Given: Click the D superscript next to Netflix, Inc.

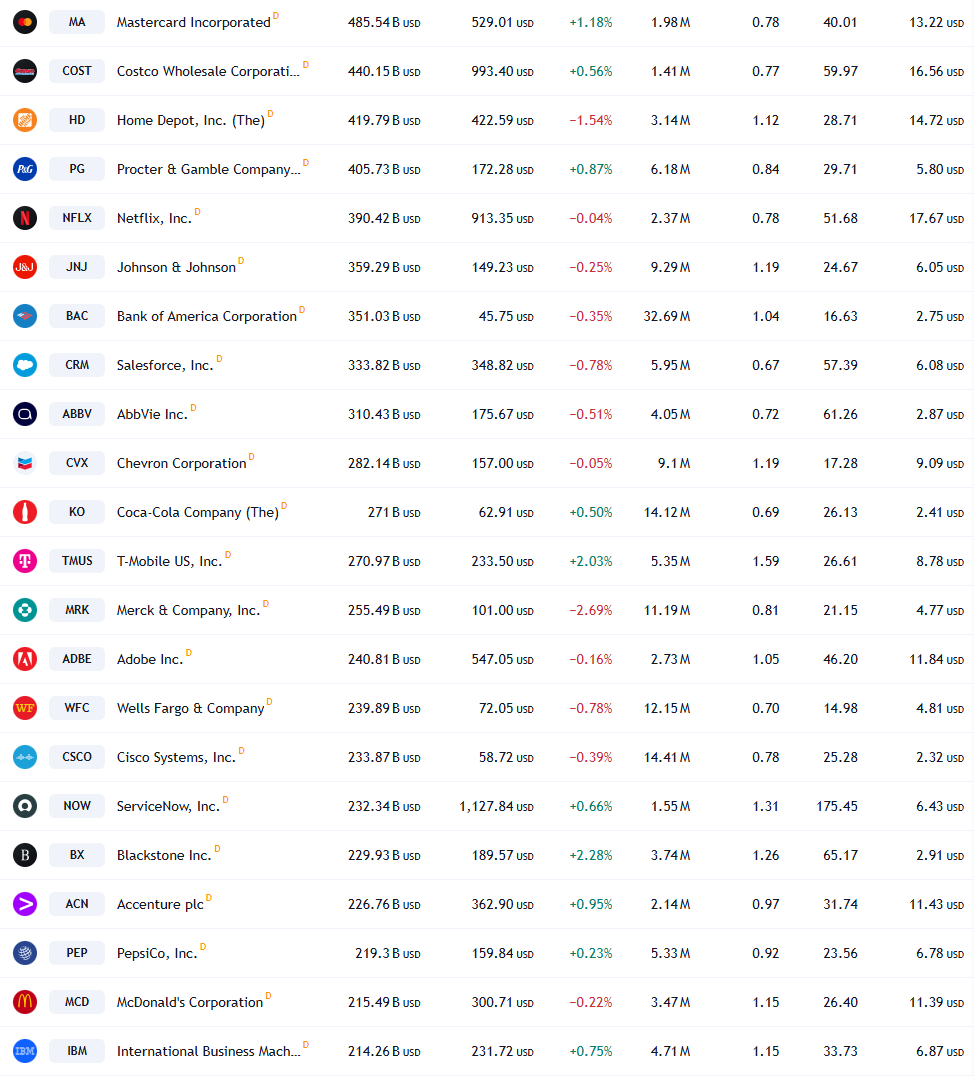Looking at the screenshot, I should [198, 211].
